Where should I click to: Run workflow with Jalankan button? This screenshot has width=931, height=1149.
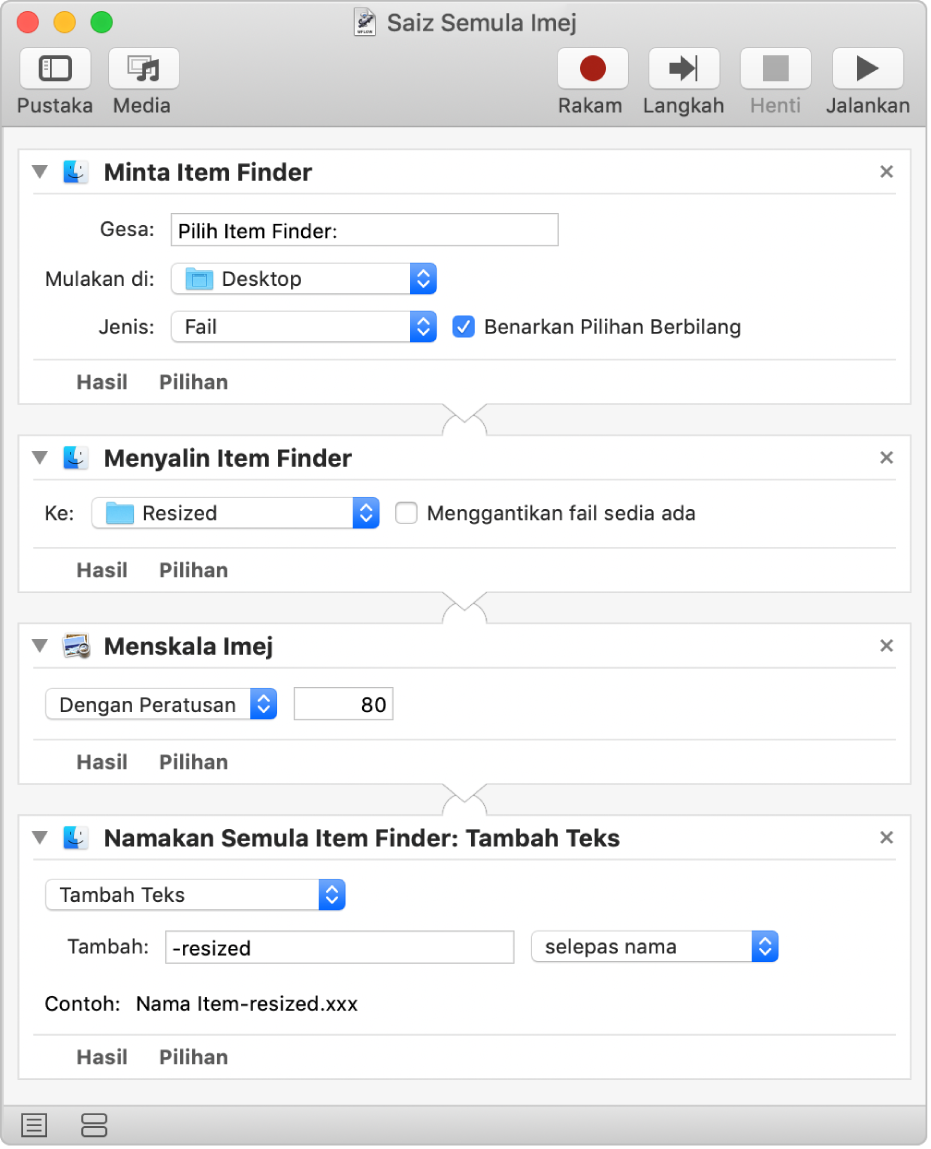point(867,69)
